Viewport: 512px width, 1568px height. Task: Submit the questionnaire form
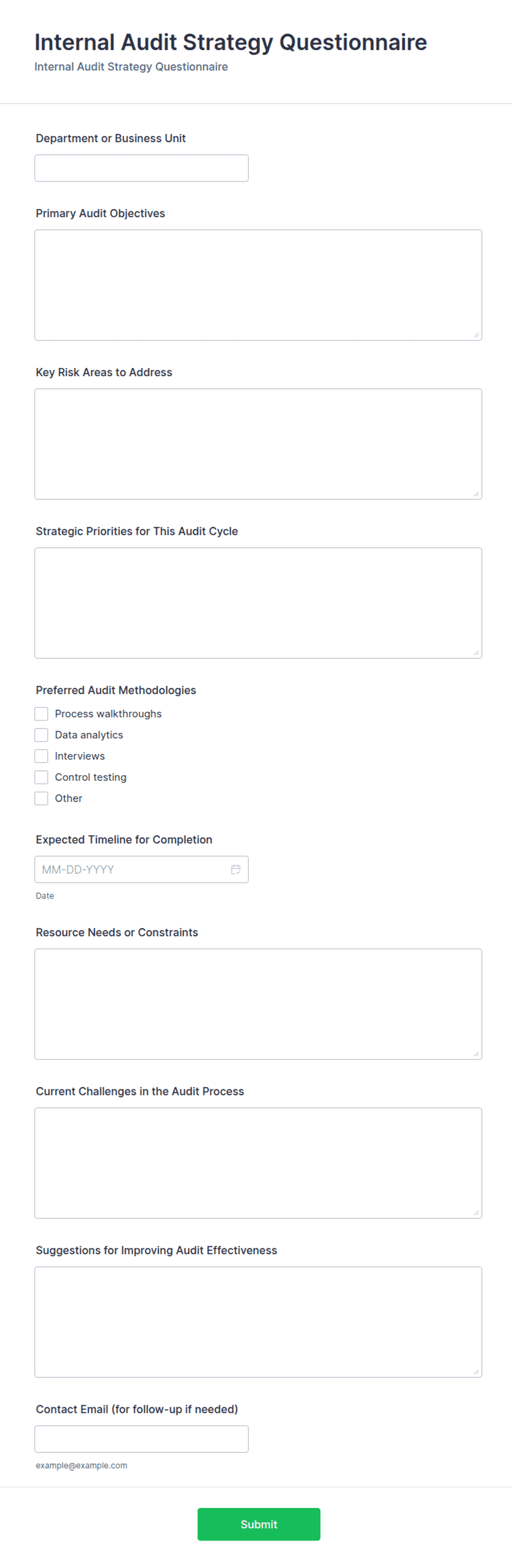tap(259, 1523)
